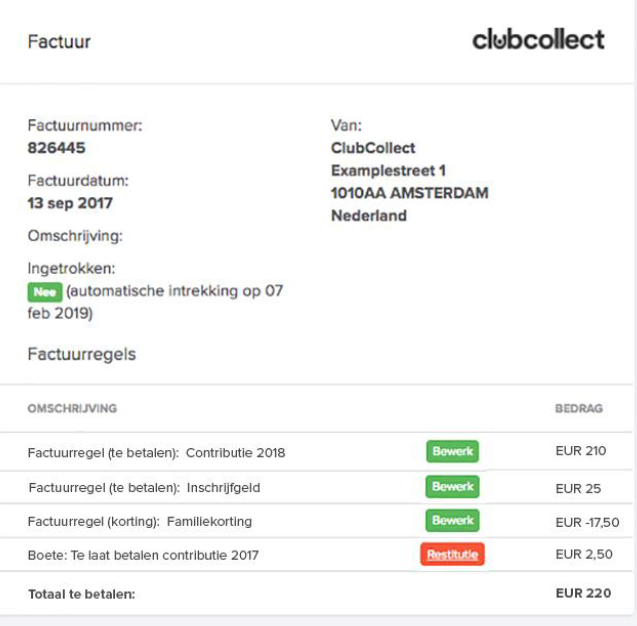Image resolution: width=637 pixels, height=626 pixels.
Task: Click the OMSCHRIJVING column header
Action: click(72, 408)
